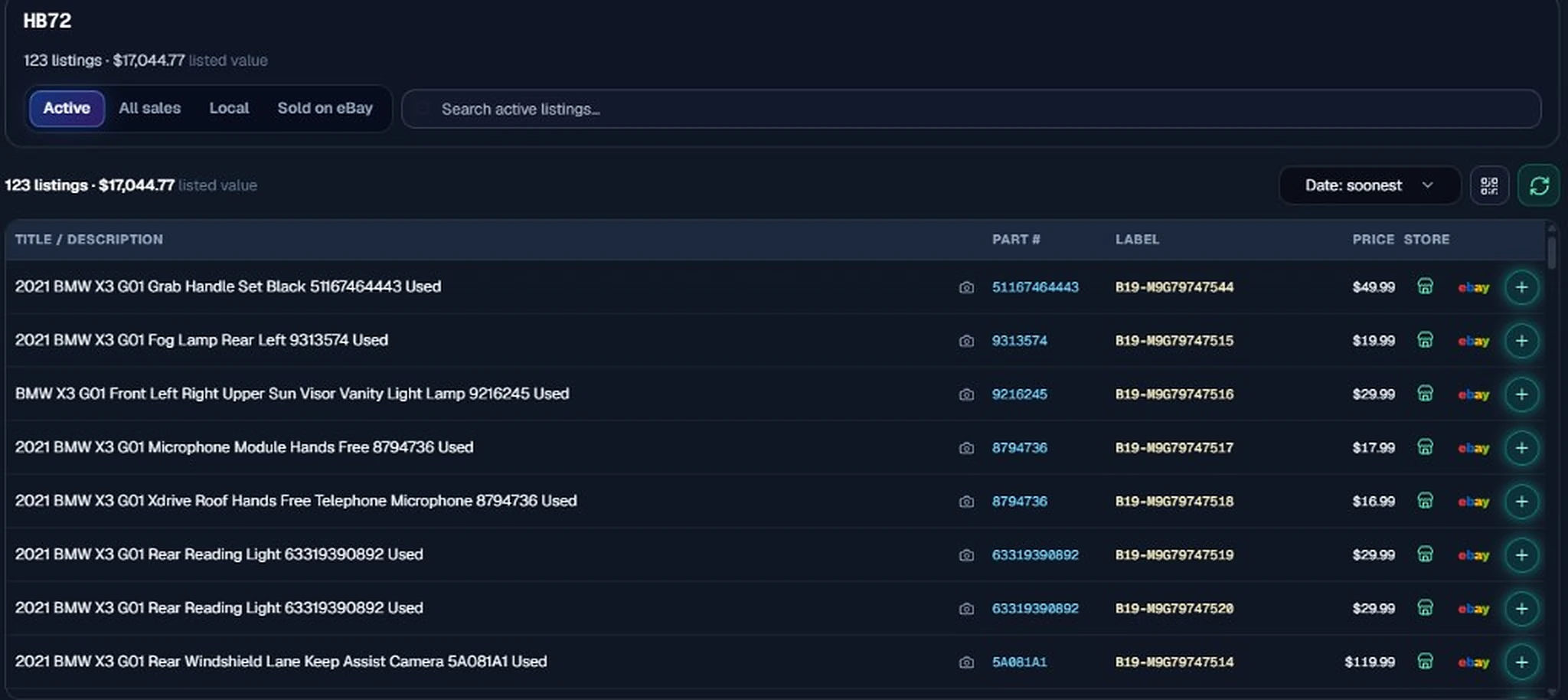The height and width of the screenshot is (700, 1568).
Task: Click store icon for label B19-M9G79747519 row
Action: (1425, 554)
